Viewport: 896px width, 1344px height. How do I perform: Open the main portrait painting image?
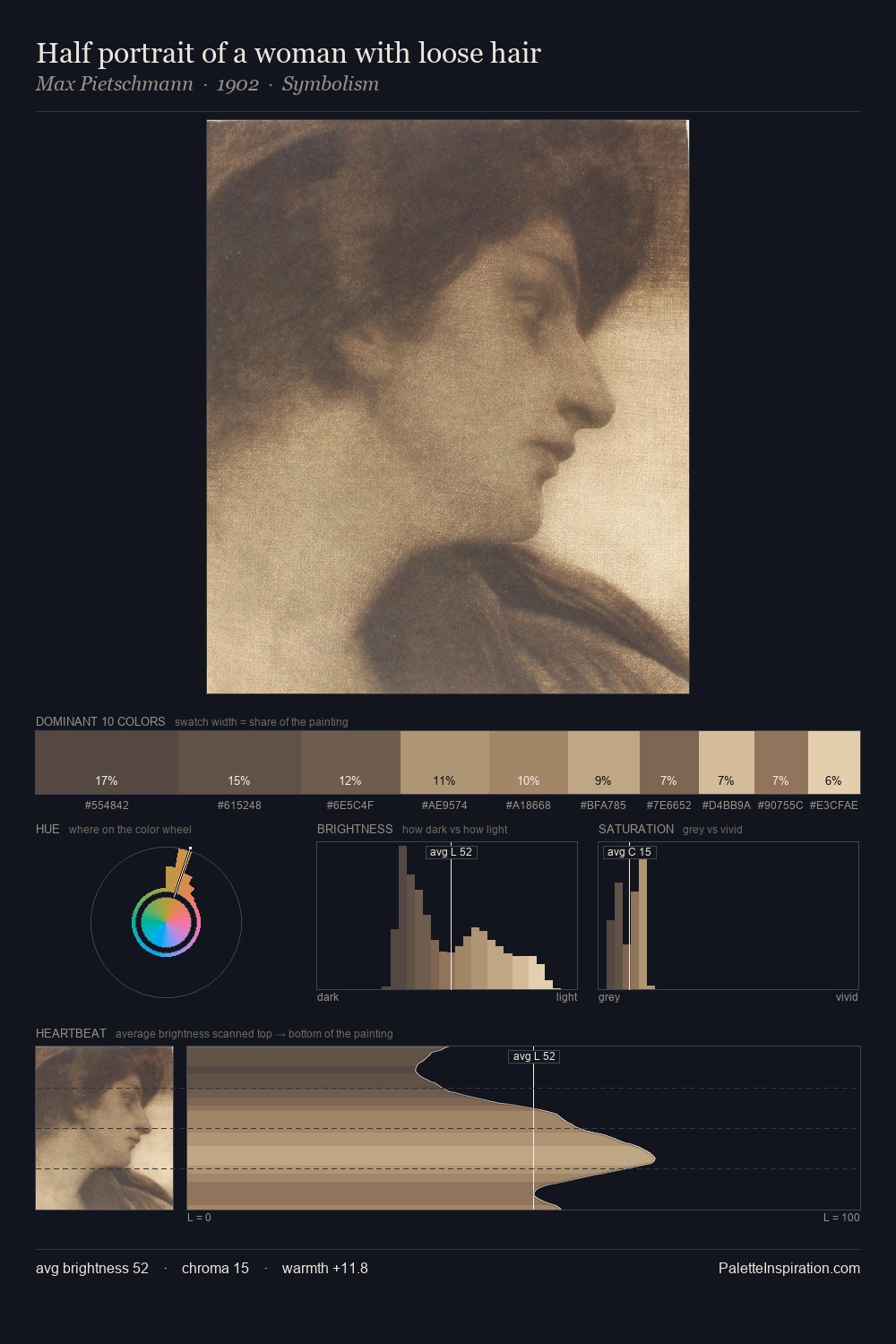pos(448,407)
